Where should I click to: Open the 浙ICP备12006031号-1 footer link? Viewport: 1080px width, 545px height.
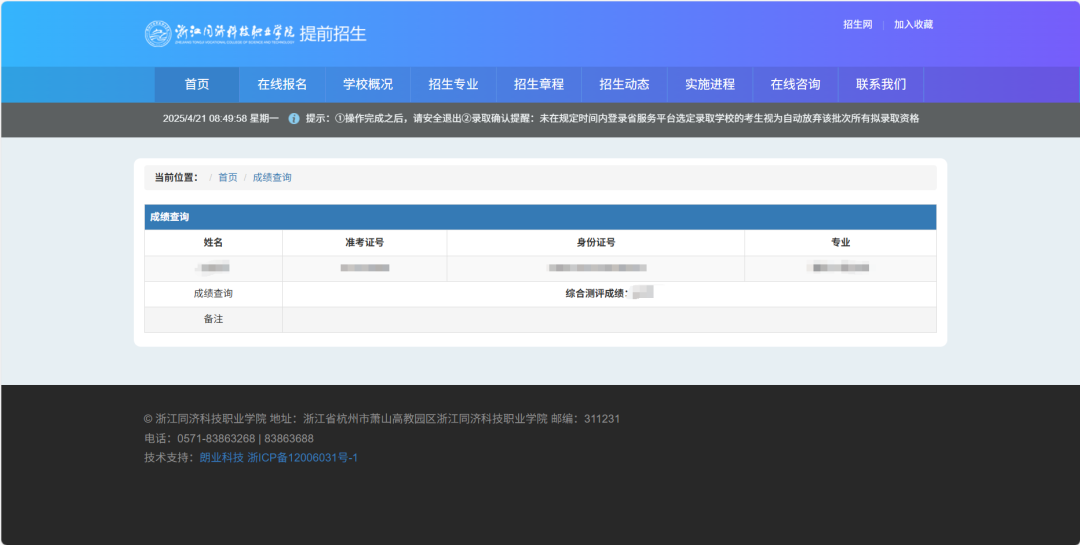click(x=302, y=457)
